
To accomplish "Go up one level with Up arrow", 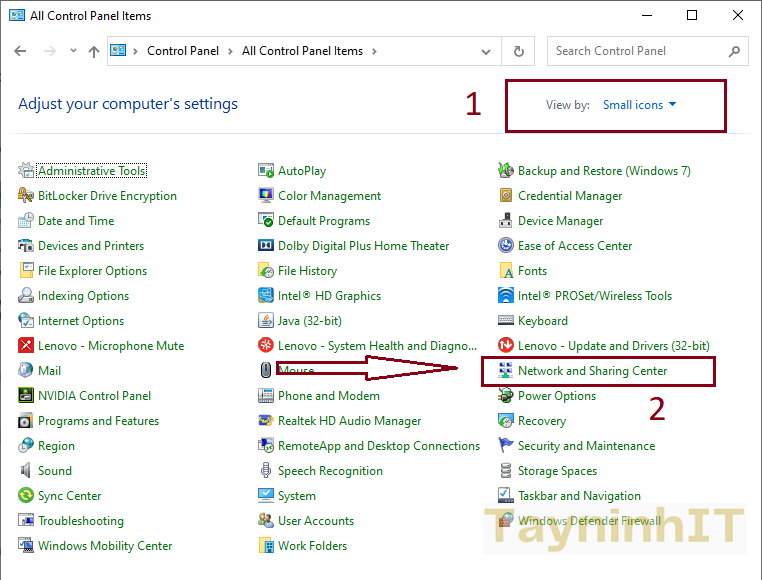I will 93,51.
